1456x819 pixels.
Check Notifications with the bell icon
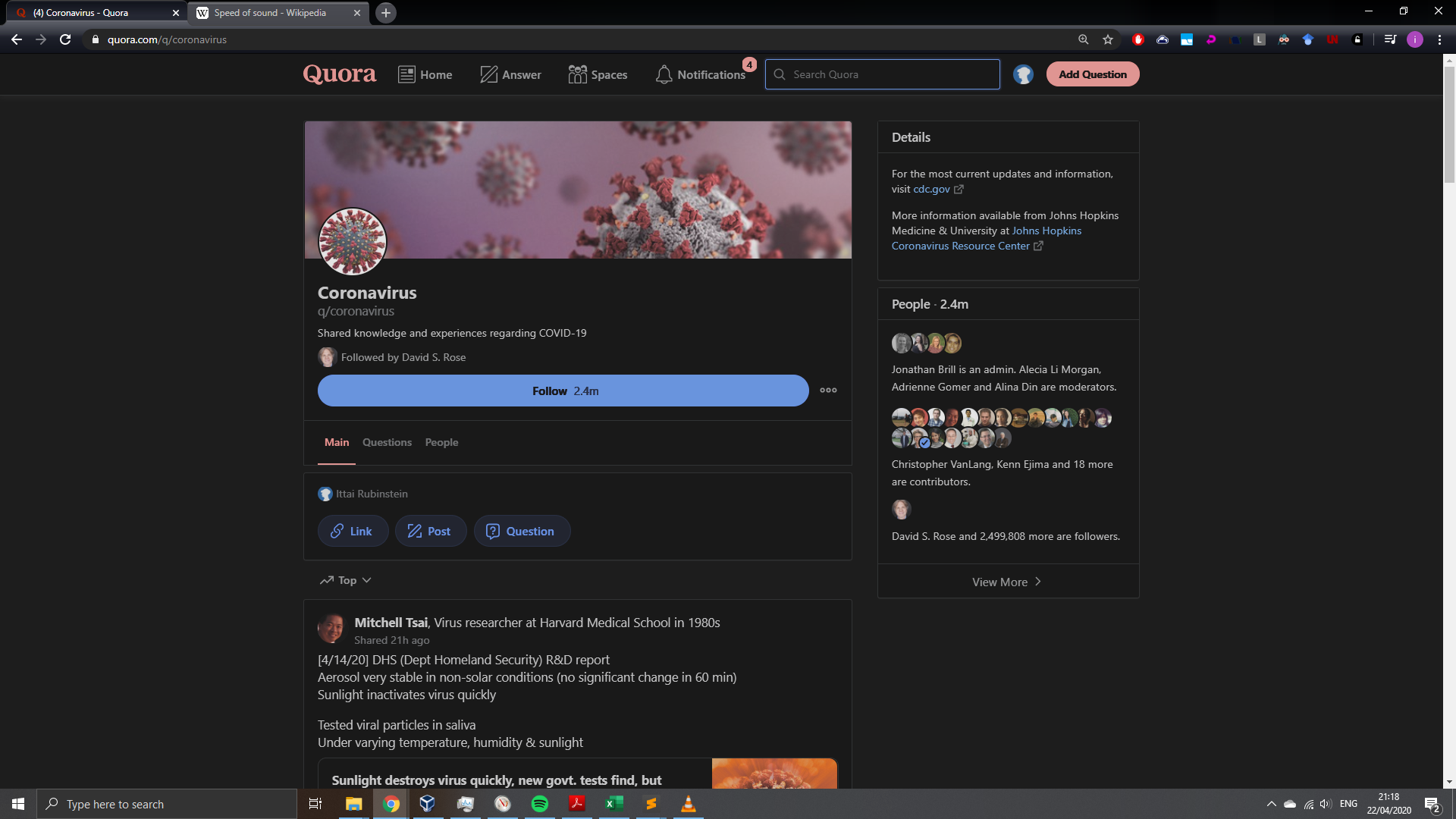tap(664, 74)
